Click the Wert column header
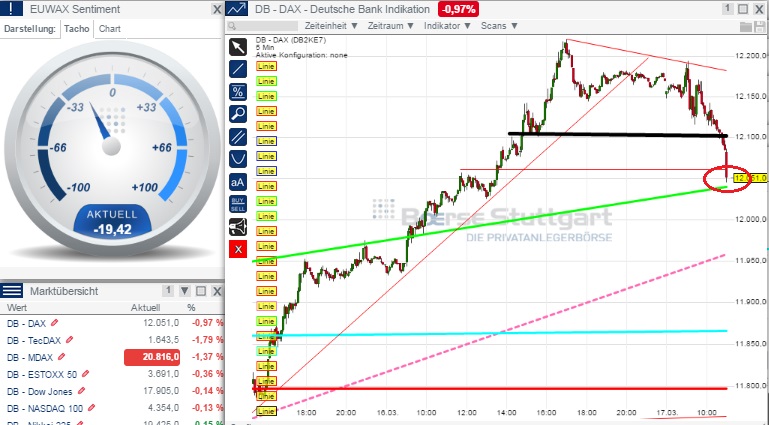This screenshot has width=769, height=425. pos(17,308)
